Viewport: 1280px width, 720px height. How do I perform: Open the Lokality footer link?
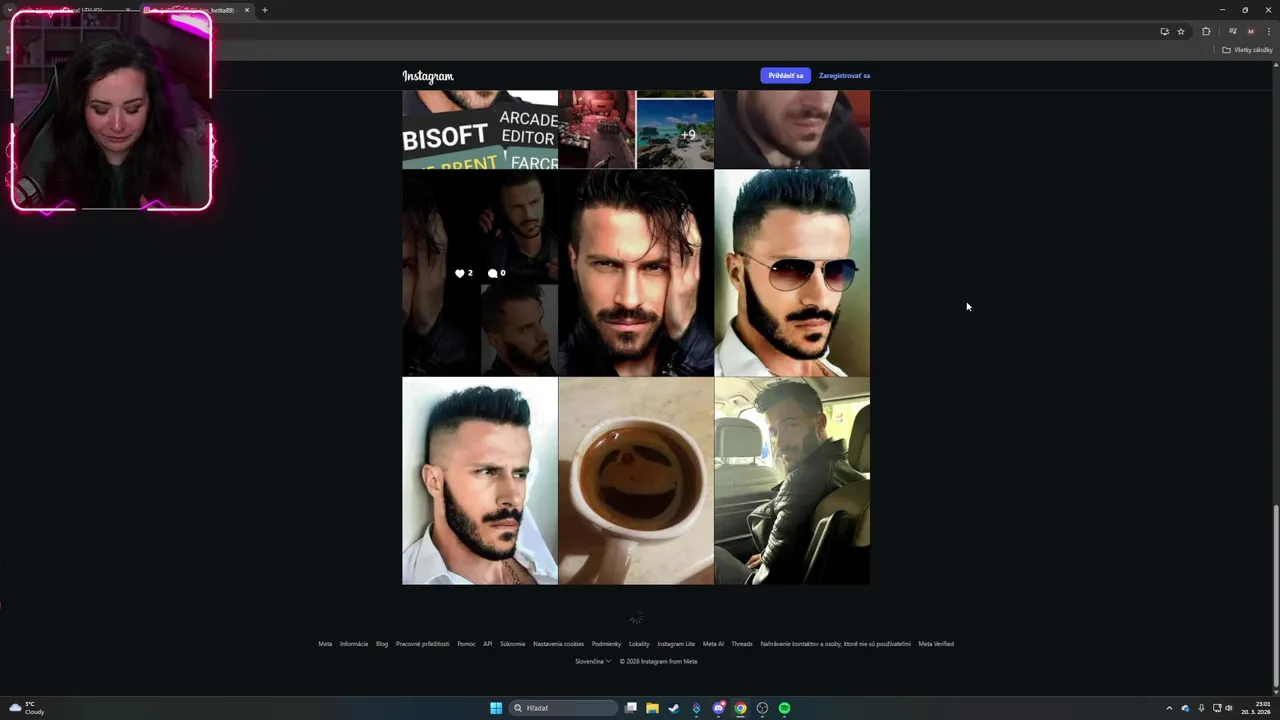[639, 644]
